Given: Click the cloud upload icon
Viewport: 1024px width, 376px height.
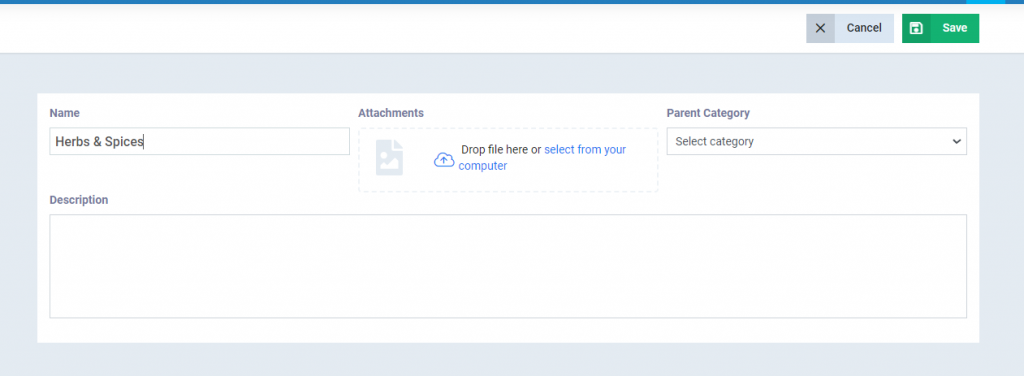Looking at the screenshot, I should pos(443,159).
